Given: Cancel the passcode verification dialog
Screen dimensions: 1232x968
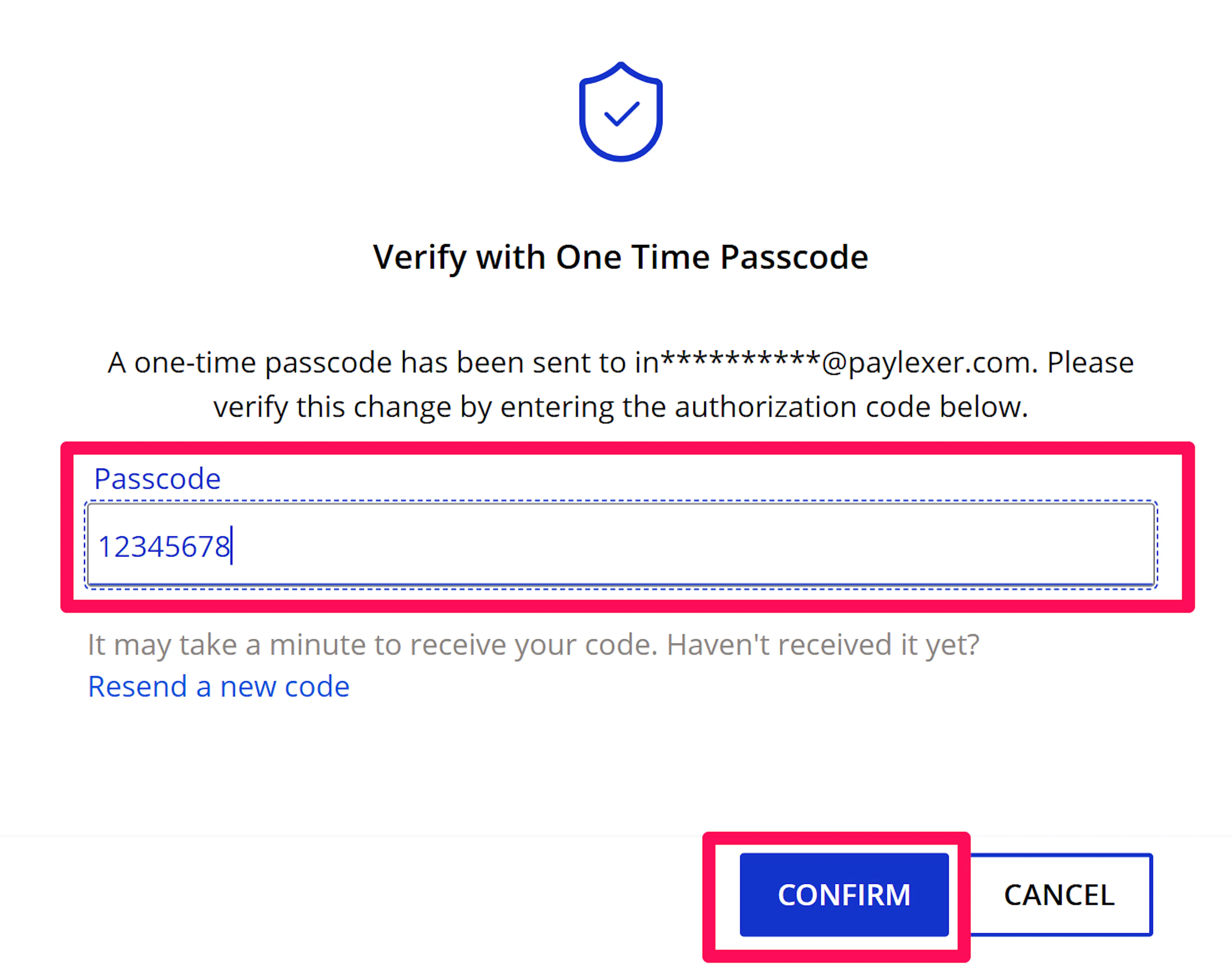Looking at the screenshot, I should 1059,895.
